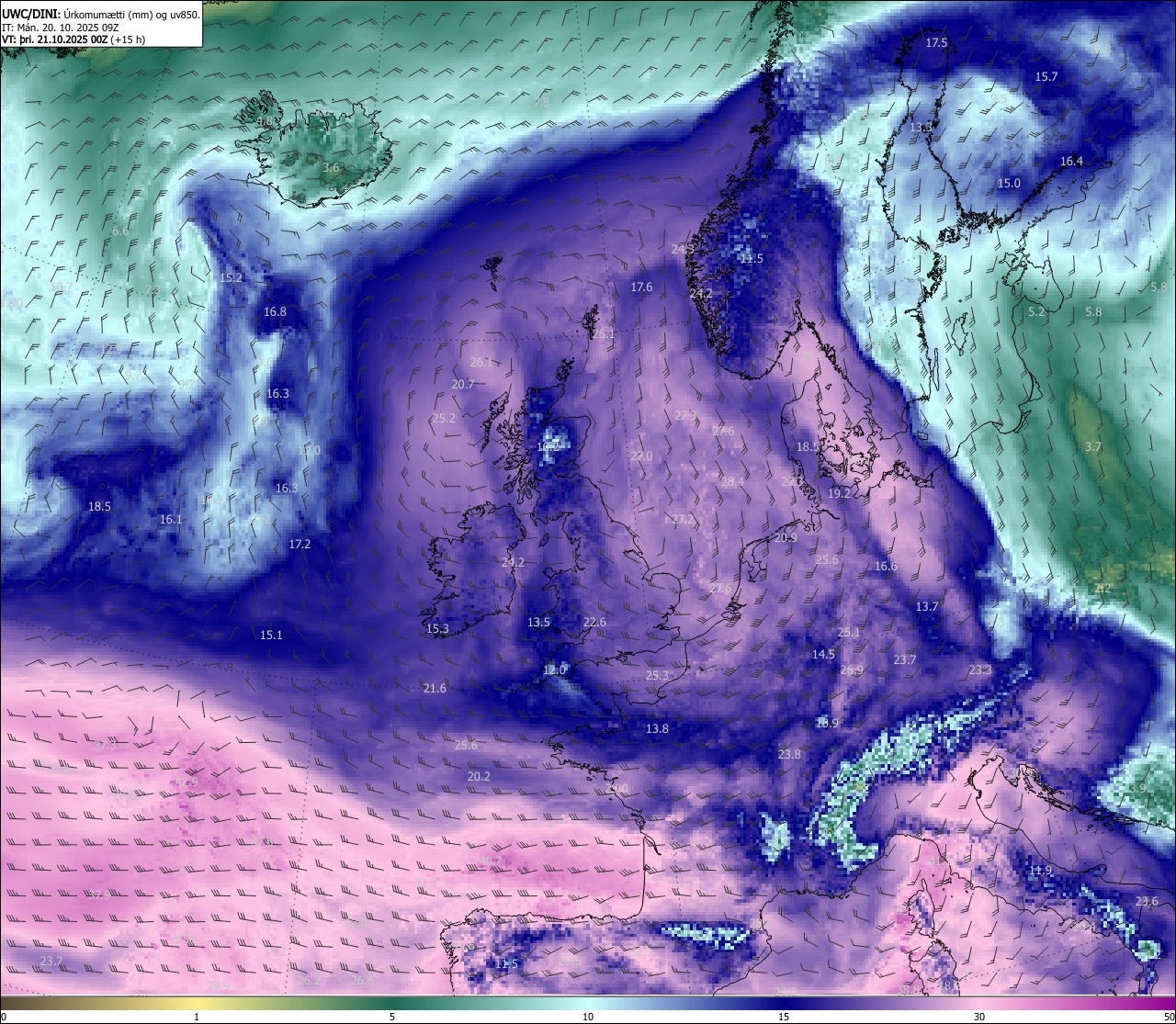Click the 23.8 value over eastern France
The image size is (1176, 1024).
(x=789, y=754)
